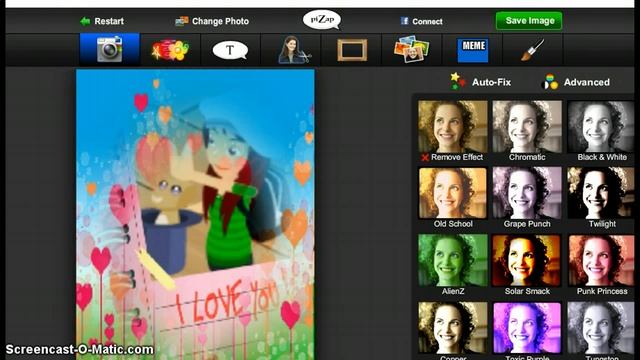Click the Save Image button

click(x=529, y=21)
